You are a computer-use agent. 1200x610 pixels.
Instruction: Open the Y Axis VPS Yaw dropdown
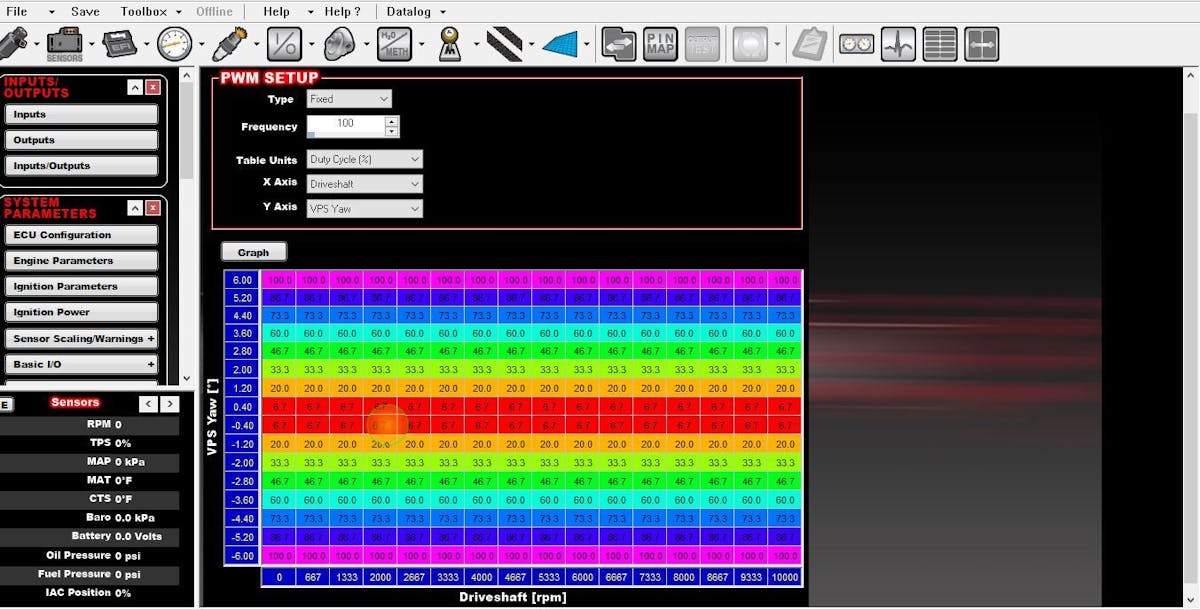coord(364,209)
